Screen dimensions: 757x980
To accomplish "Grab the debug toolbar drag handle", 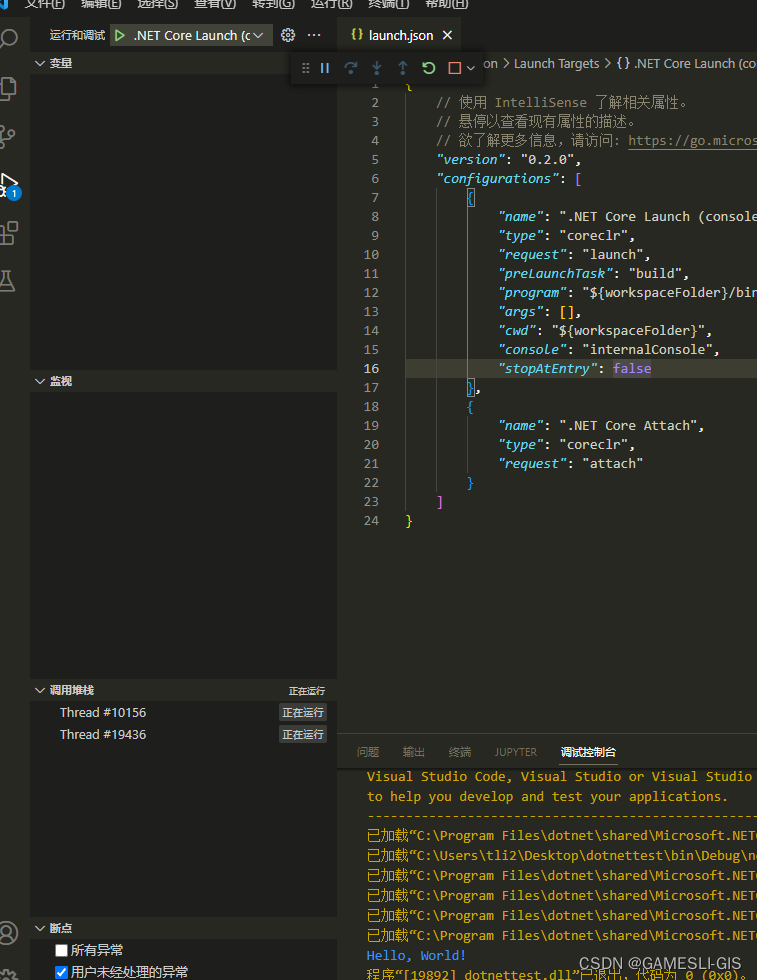I will click(305, 68).
